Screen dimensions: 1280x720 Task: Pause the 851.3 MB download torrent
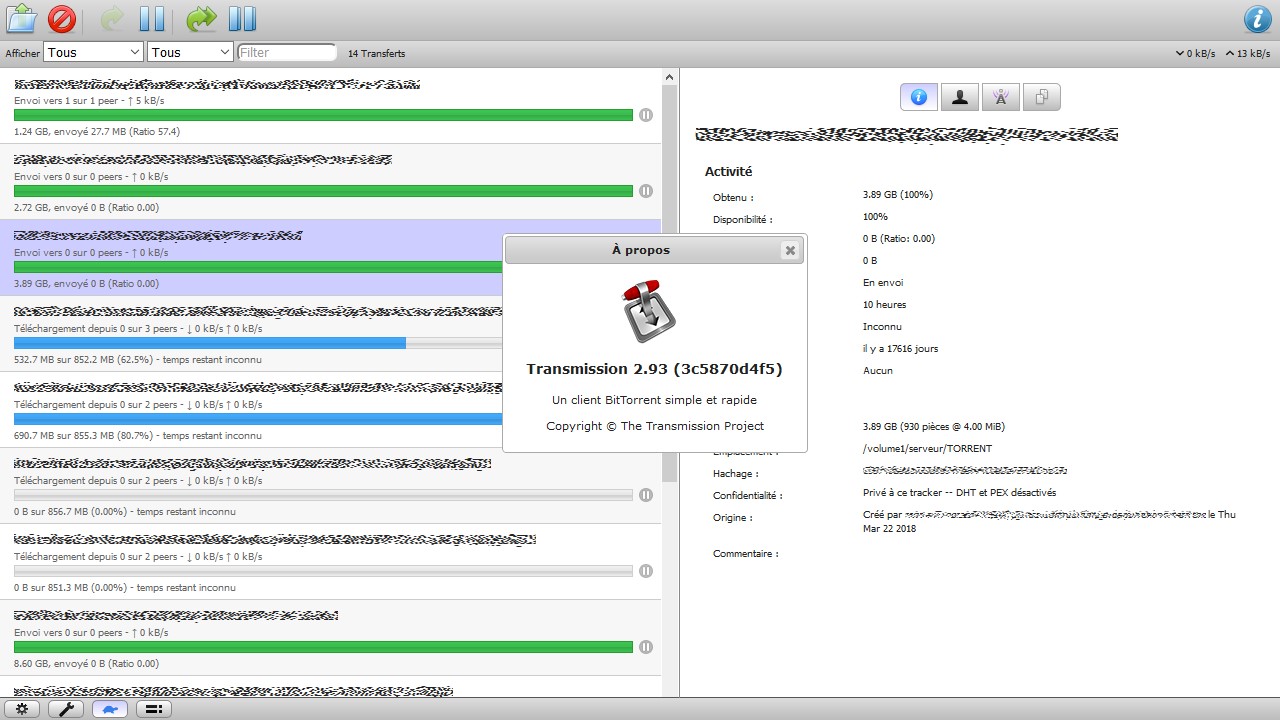(646, 571)
